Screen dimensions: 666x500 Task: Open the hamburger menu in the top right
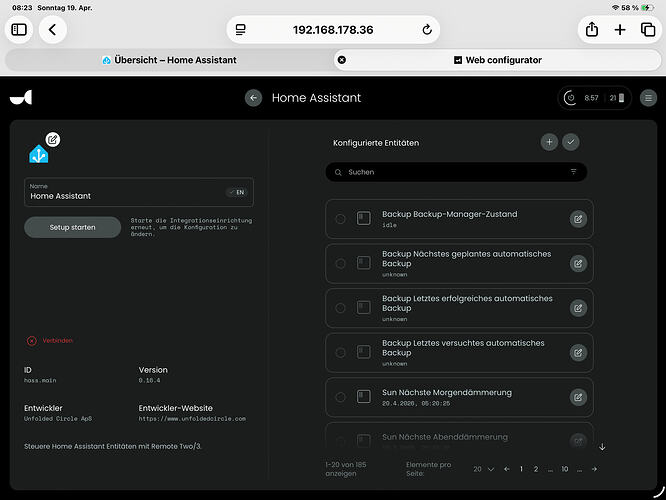648,98
